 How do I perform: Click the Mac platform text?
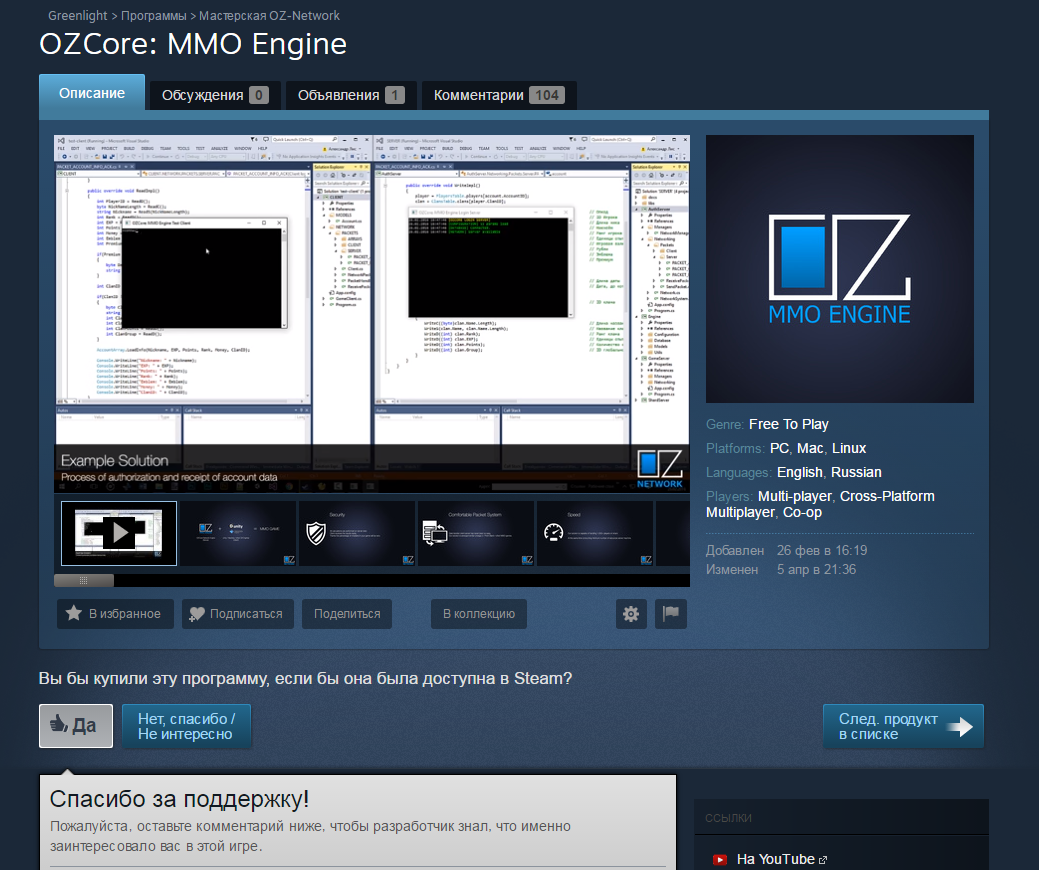point(810,449)
